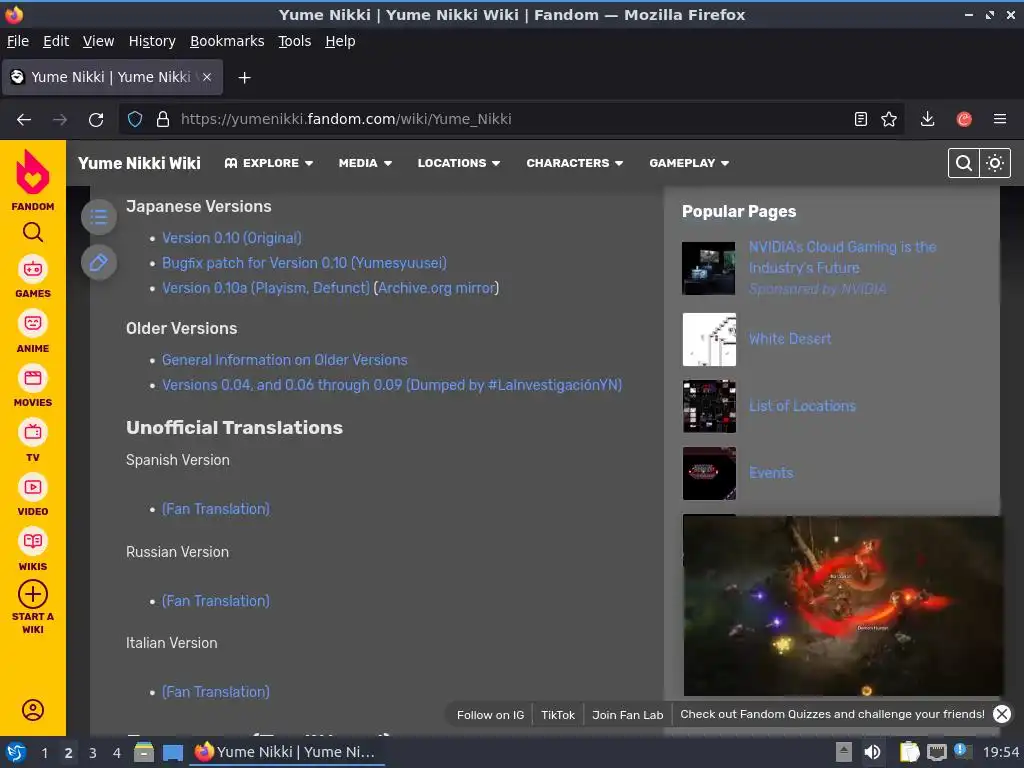Expand the Locations dropdown menu

(x=458, y=163)
